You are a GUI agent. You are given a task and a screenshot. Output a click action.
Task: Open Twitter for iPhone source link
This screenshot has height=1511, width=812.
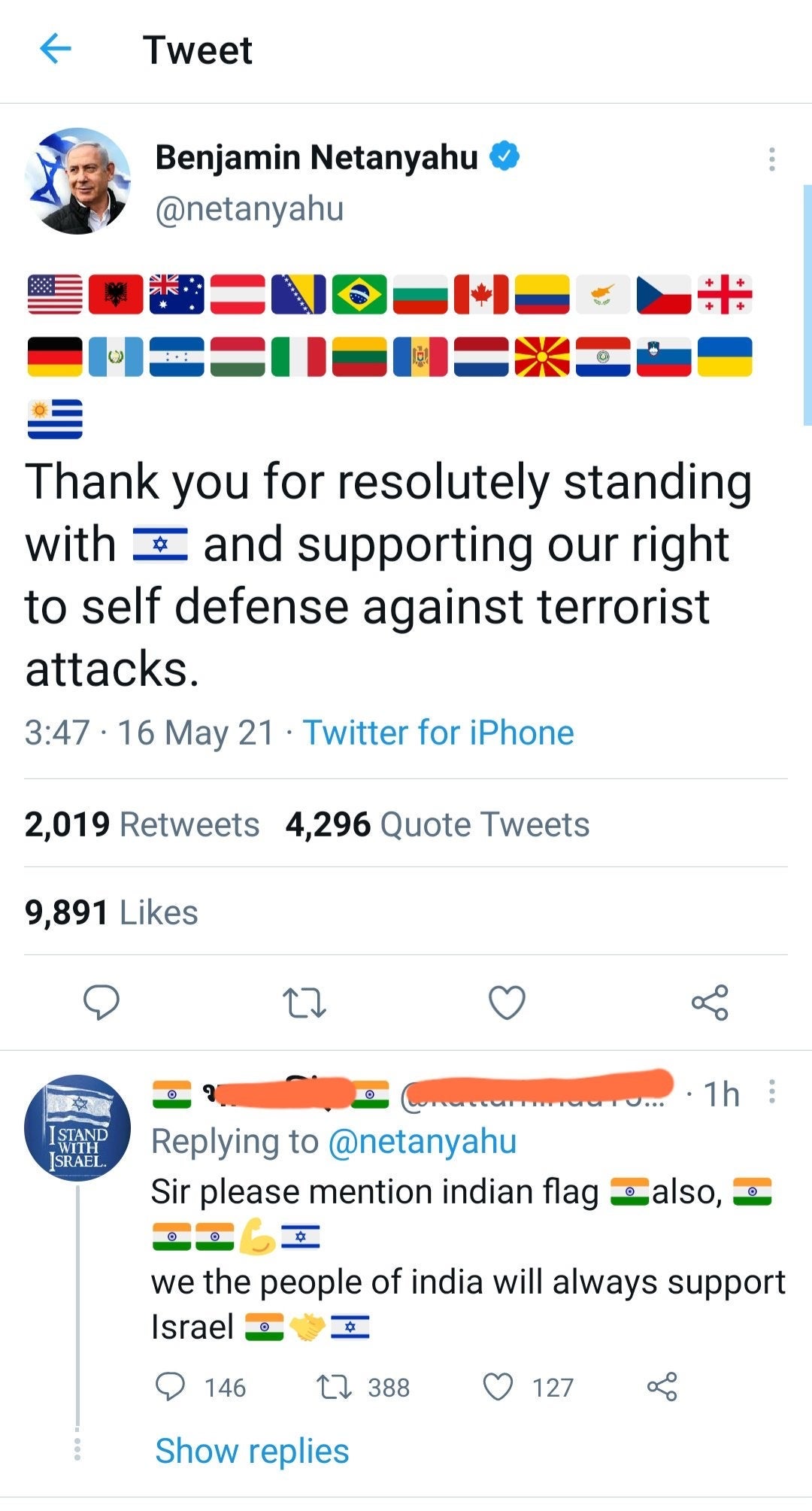[x=438, y=733]
